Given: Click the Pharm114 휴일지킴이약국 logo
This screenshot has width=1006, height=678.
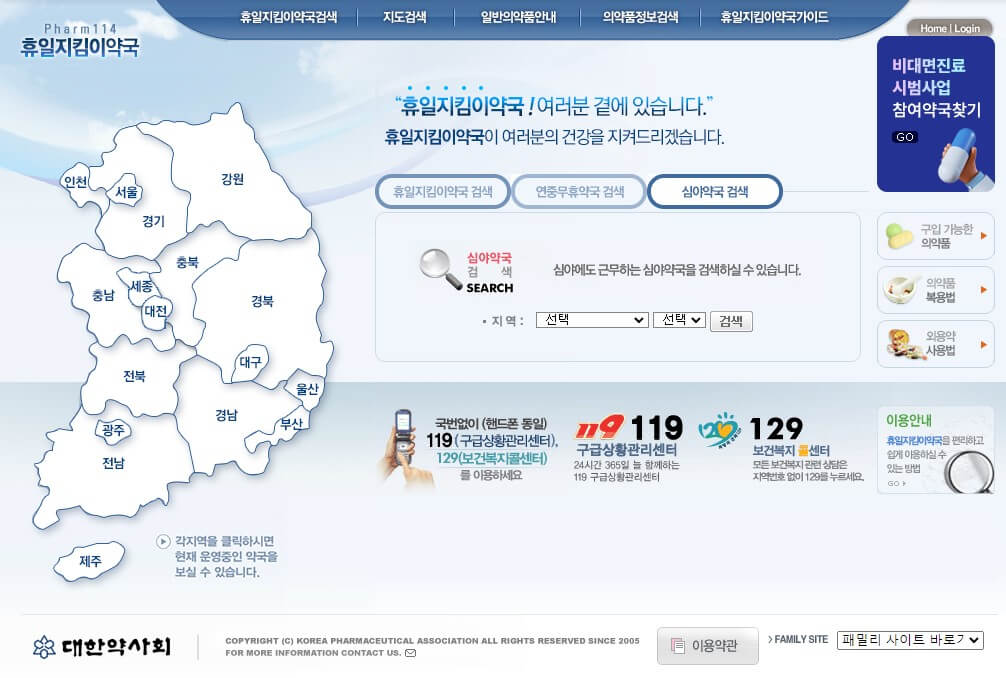Looking at the screenshot, I should 80,40.
